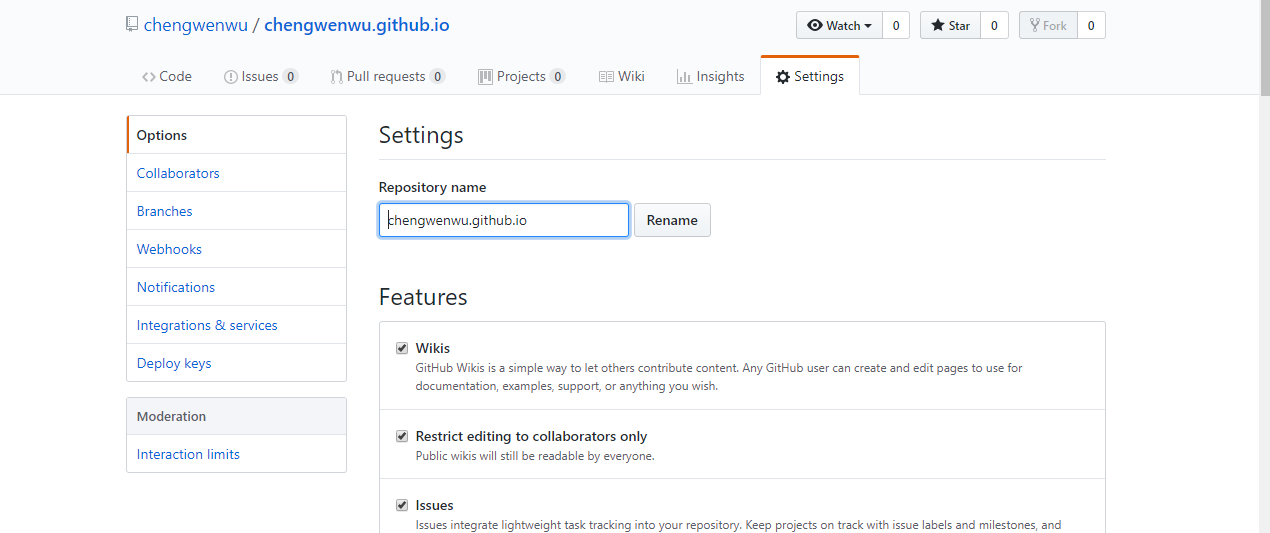This screenshot has width=1270, height=533.
Task: Open the Watch dropdown
Action: point(839,26)
